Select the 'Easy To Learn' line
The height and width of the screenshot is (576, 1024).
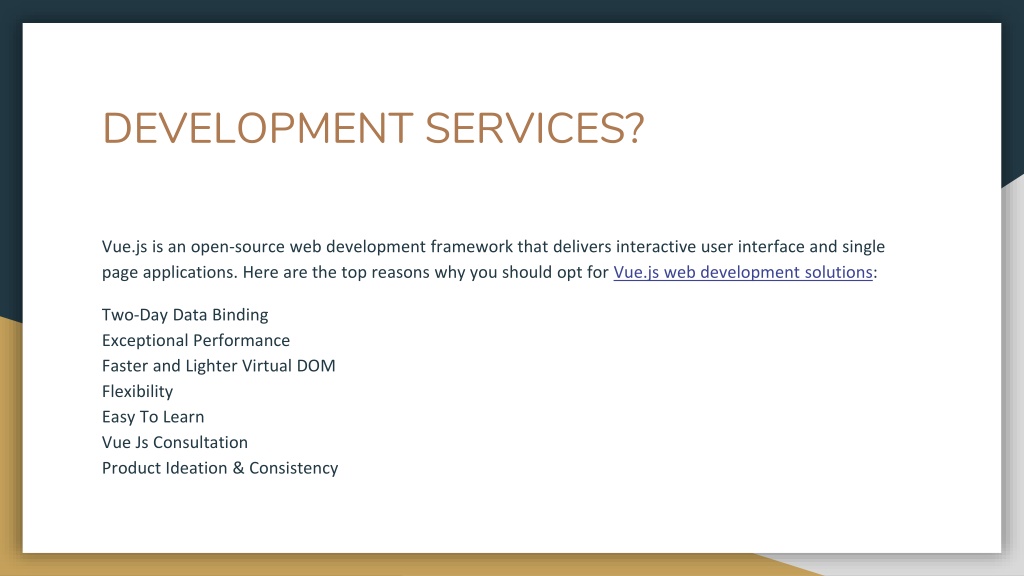pos(153,417)
